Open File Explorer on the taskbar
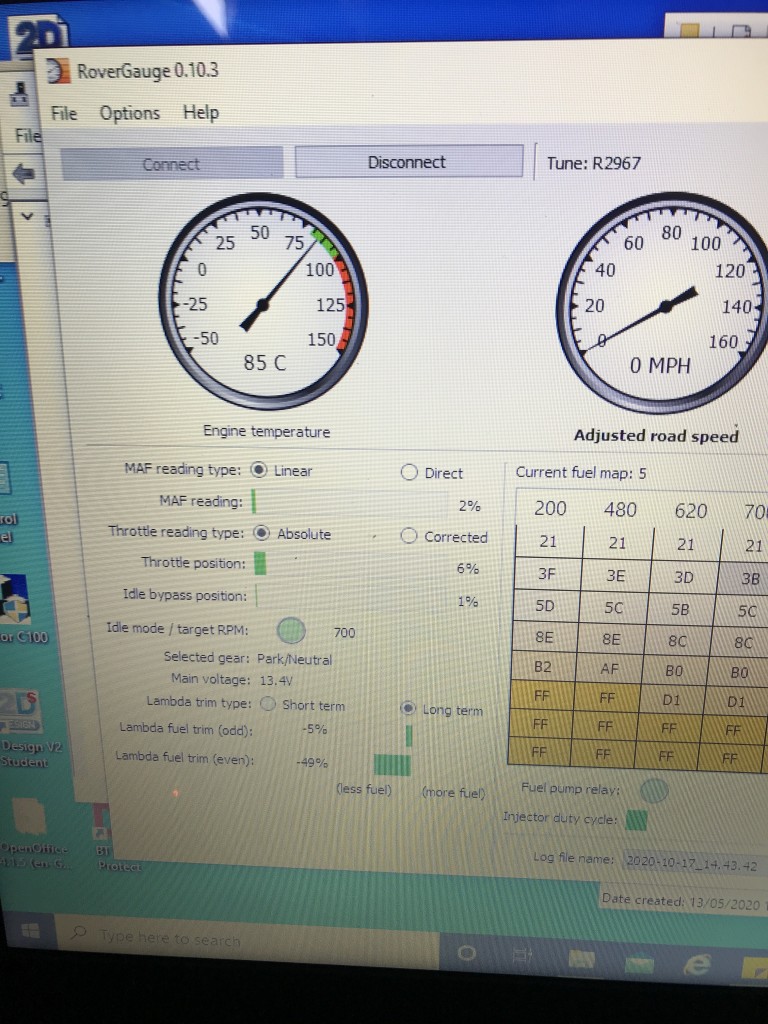 [x=581, y=959]
